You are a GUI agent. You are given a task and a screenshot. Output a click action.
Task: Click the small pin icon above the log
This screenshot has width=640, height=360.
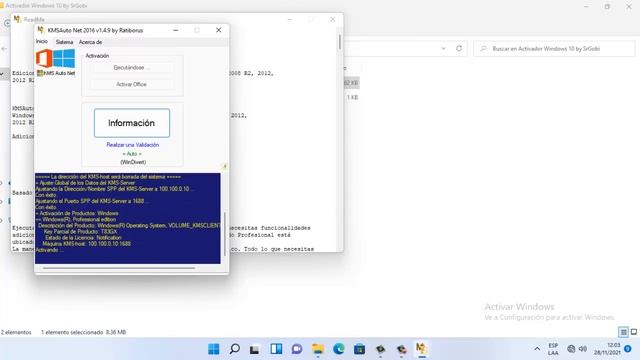[224, 167]
